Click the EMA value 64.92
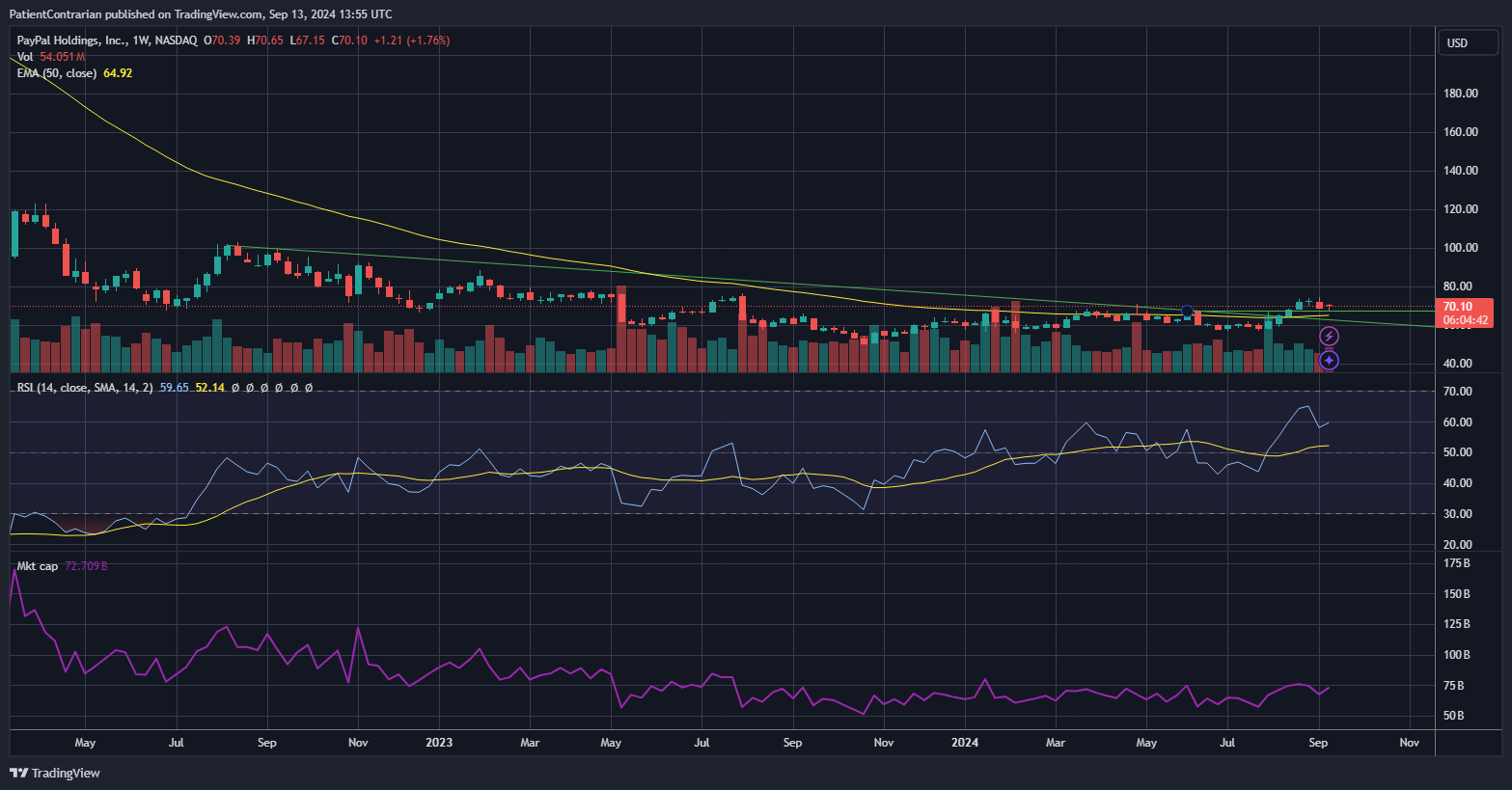The width and height of the screenshot is (1512, 790). pos(118,73)
